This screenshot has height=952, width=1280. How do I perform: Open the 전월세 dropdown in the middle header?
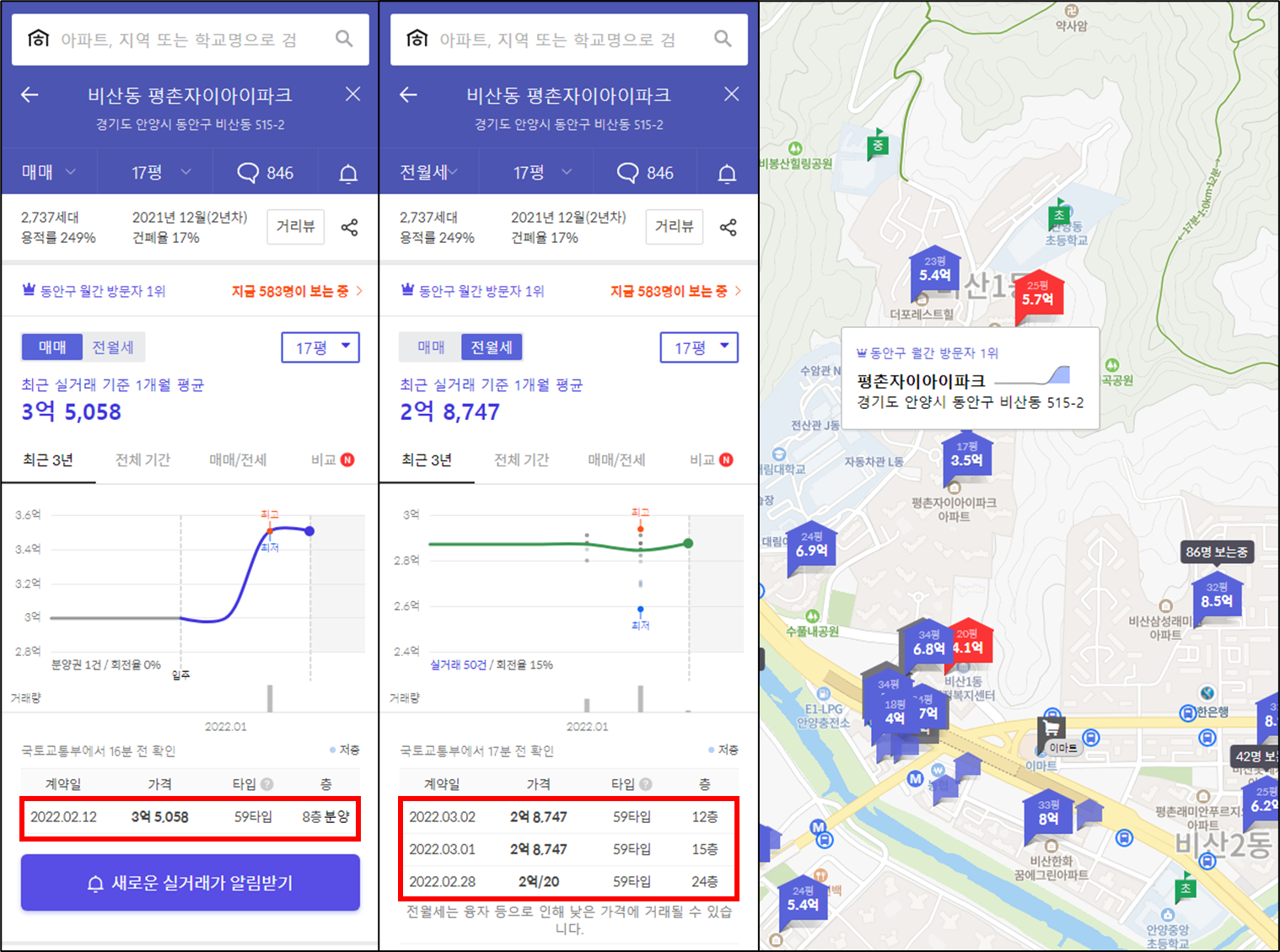pyautogui.click(x=428, y=172)
